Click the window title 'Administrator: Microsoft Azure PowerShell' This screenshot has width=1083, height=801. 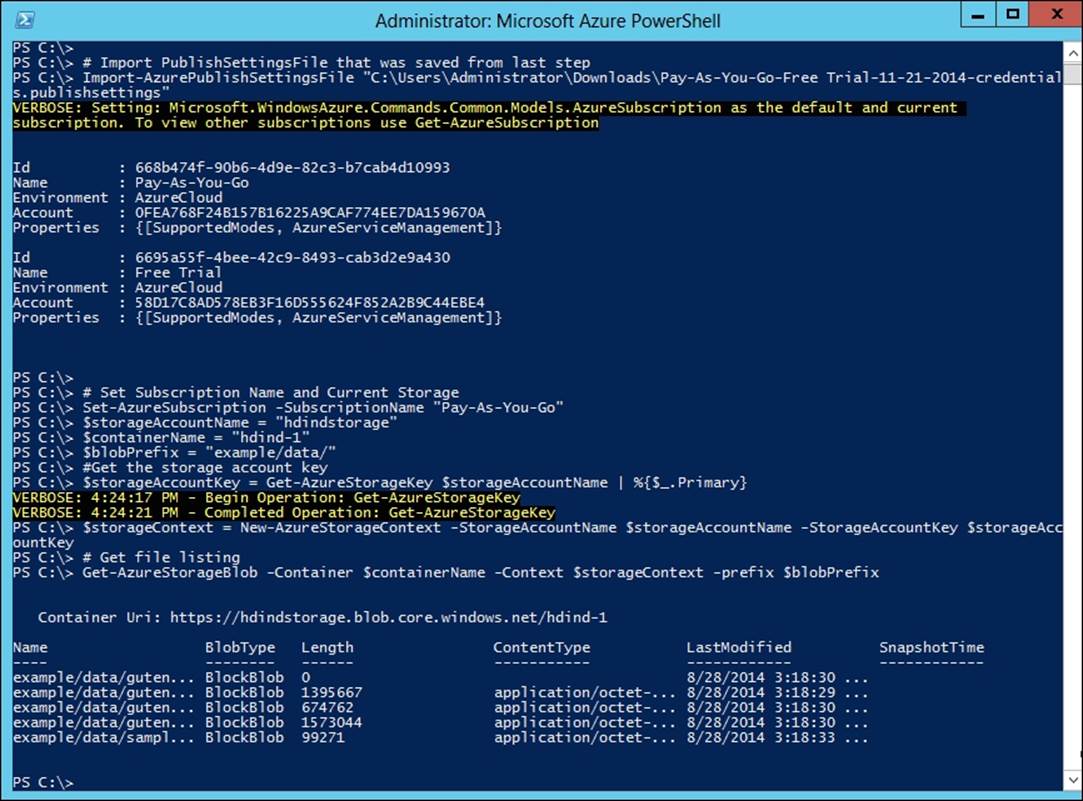[x=548, y=21]
